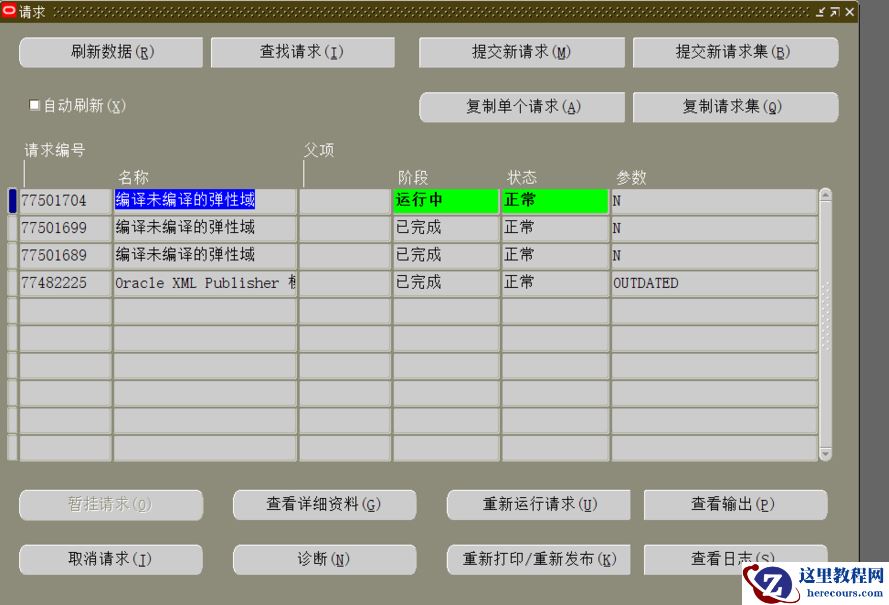The image size is (889, 605).
Task: Click 取消请求 to cancel request
Action: click(x=110, y=560)
